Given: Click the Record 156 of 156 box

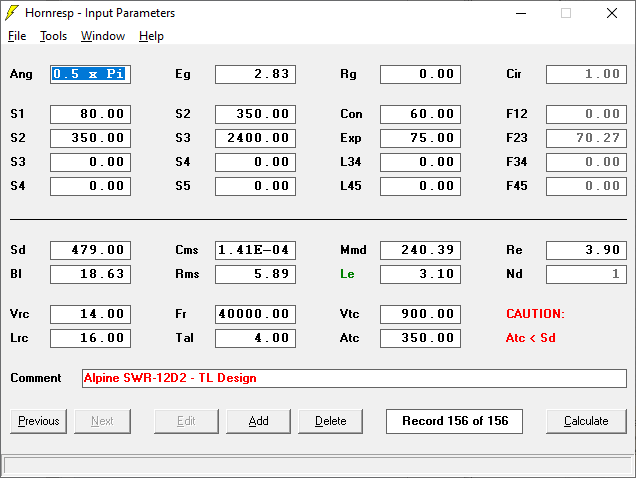Looking at the screenshot, I should coord(454,421).
